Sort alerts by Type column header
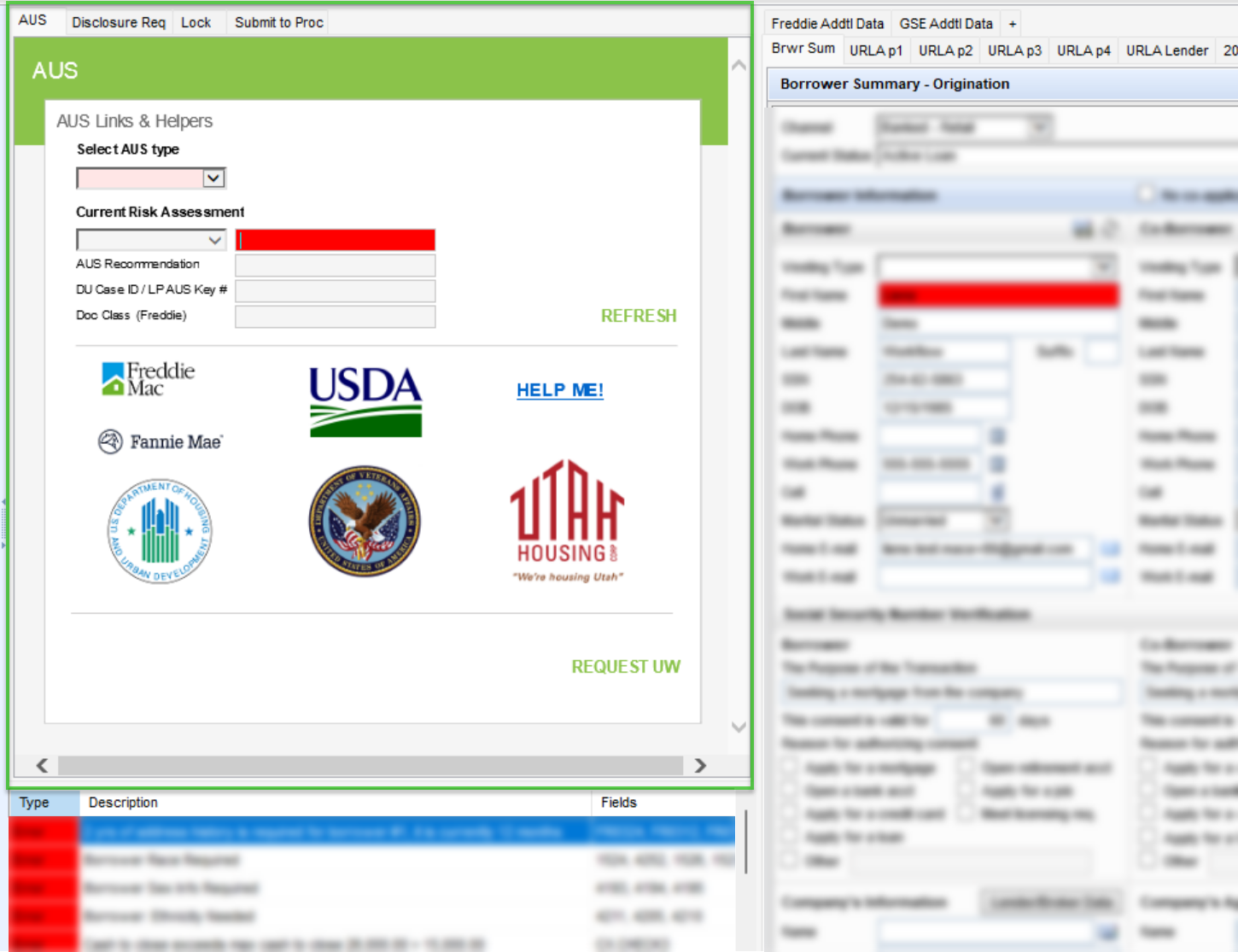Viewport: 1238px width, 952px height. [44, 803]
